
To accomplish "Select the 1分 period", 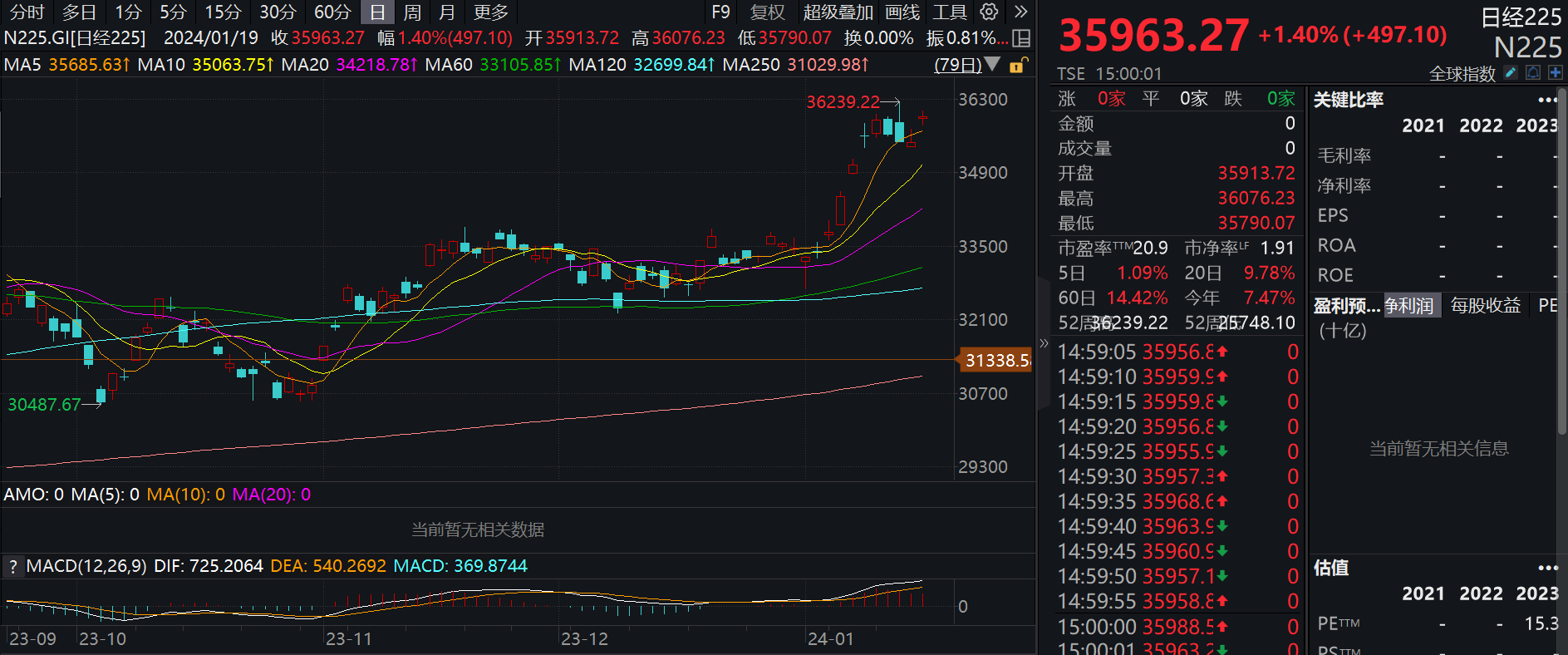I will (128, 12).
